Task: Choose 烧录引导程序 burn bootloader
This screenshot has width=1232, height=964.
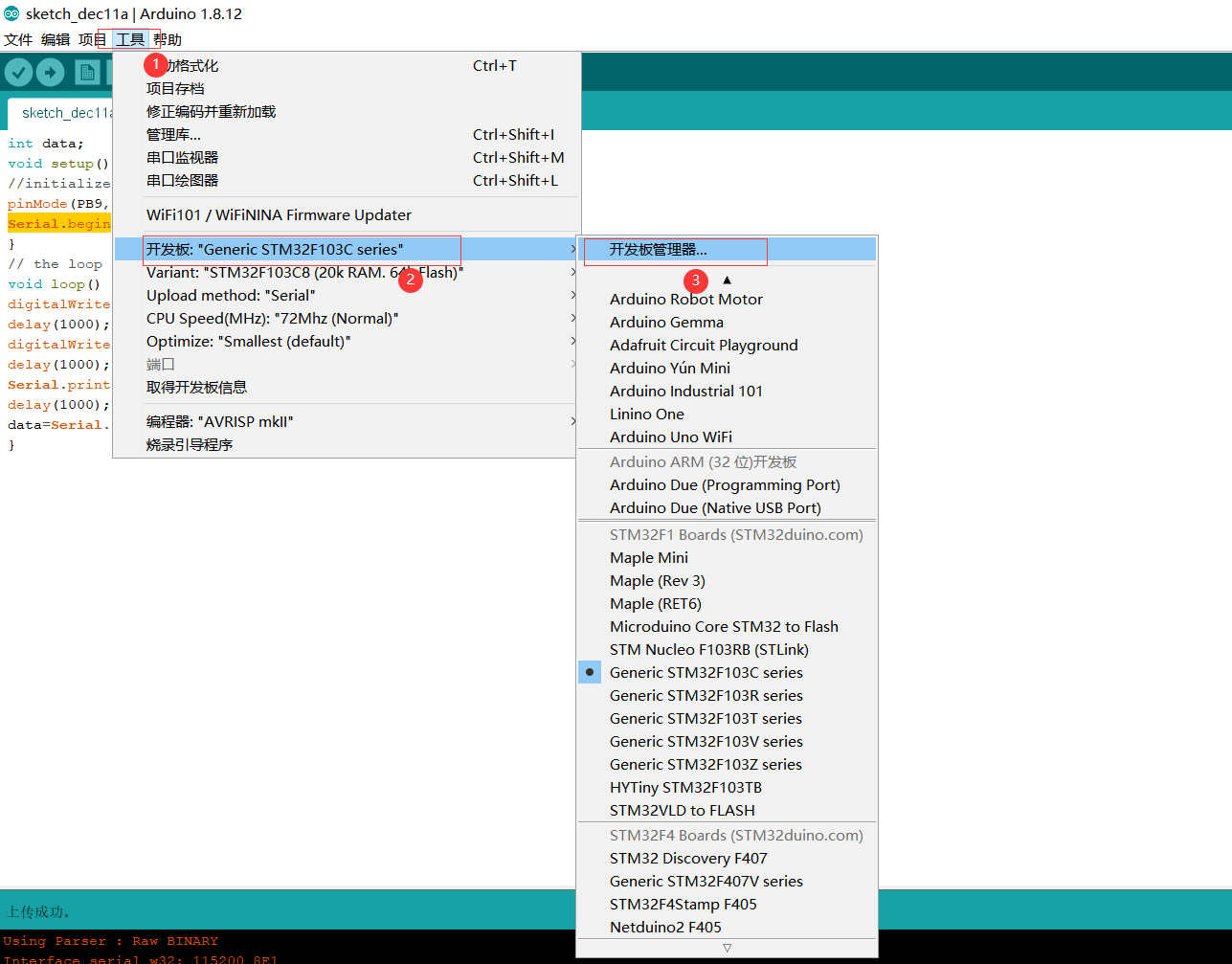Action: pyautogui.click(x=347, y=444)
